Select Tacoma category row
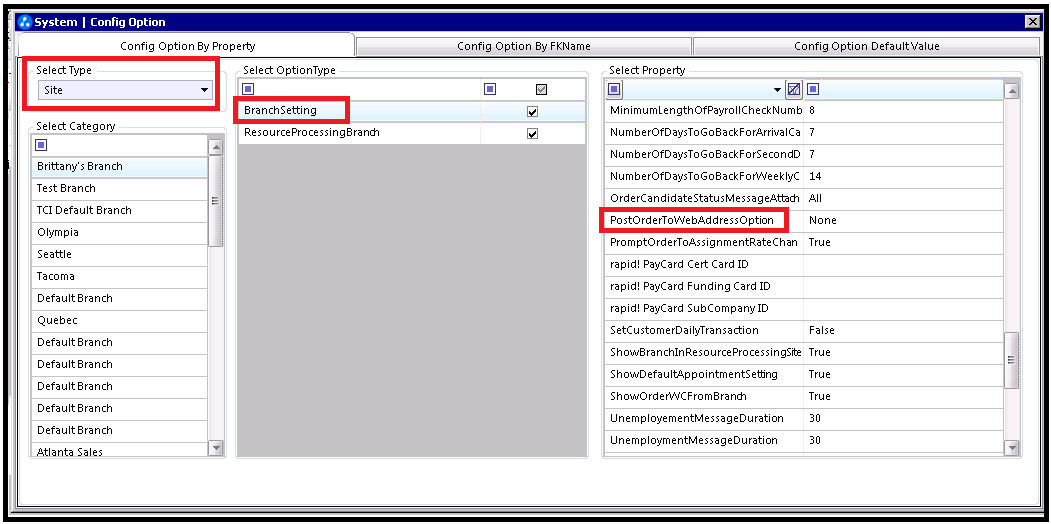The image size is (1051, 524). pos(120,277)
